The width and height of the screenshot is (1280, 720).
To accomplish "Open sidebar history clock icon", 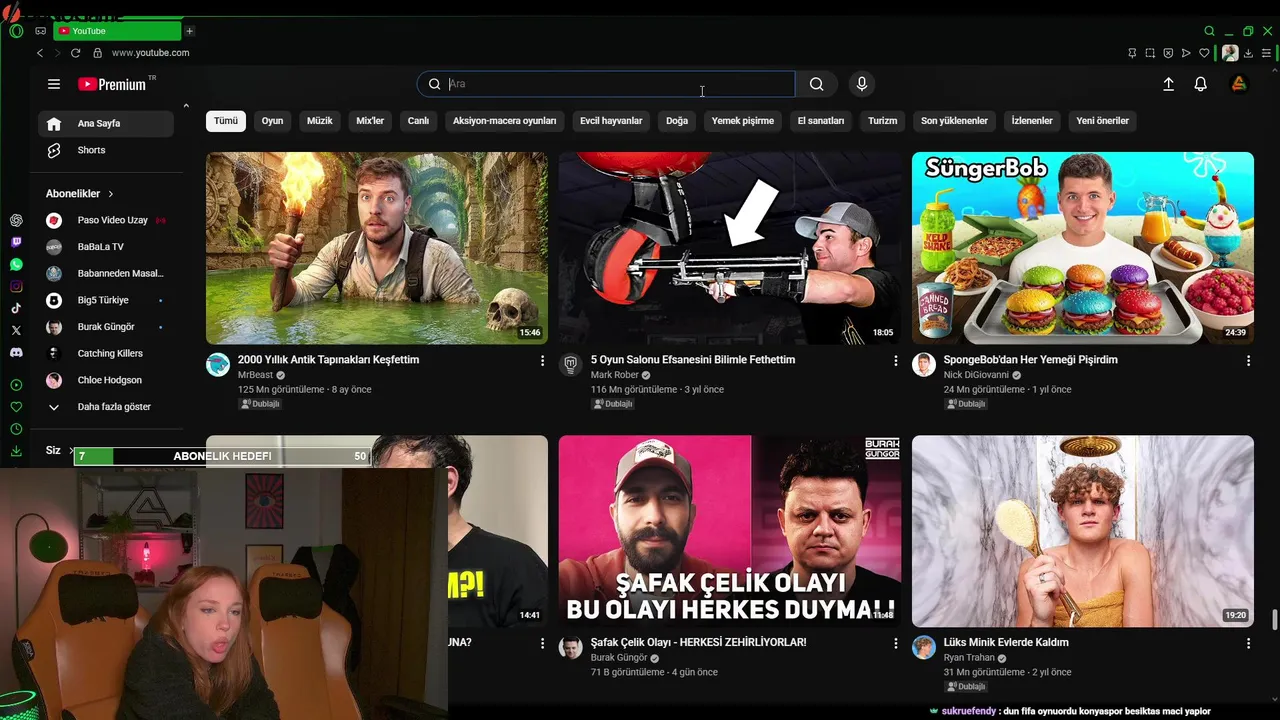I will point(16,429).
